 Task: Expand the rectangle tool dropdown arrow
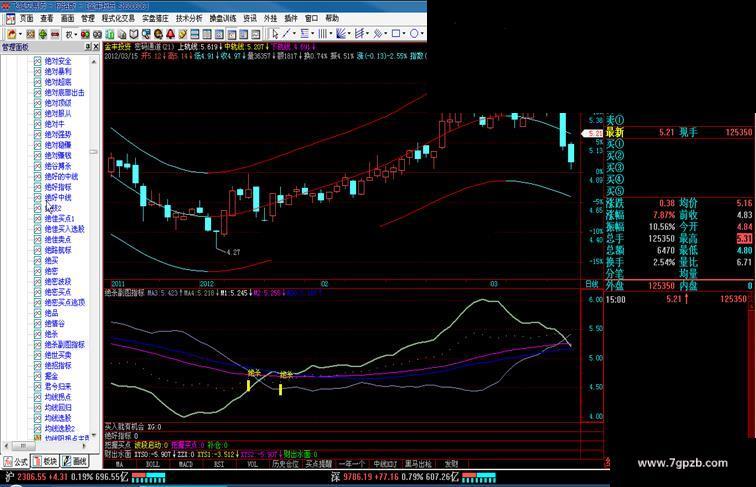coord(404,34)
